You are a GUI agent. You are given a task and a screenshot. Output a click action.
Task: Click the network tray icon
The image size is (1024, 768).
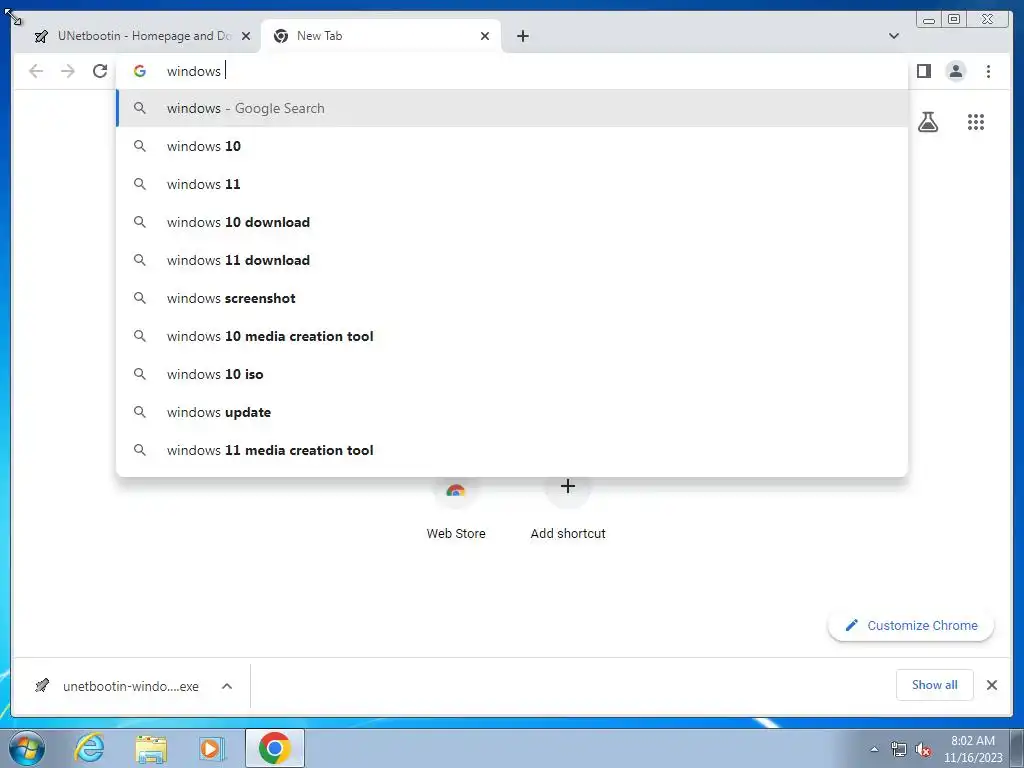[x=899, y=749]
